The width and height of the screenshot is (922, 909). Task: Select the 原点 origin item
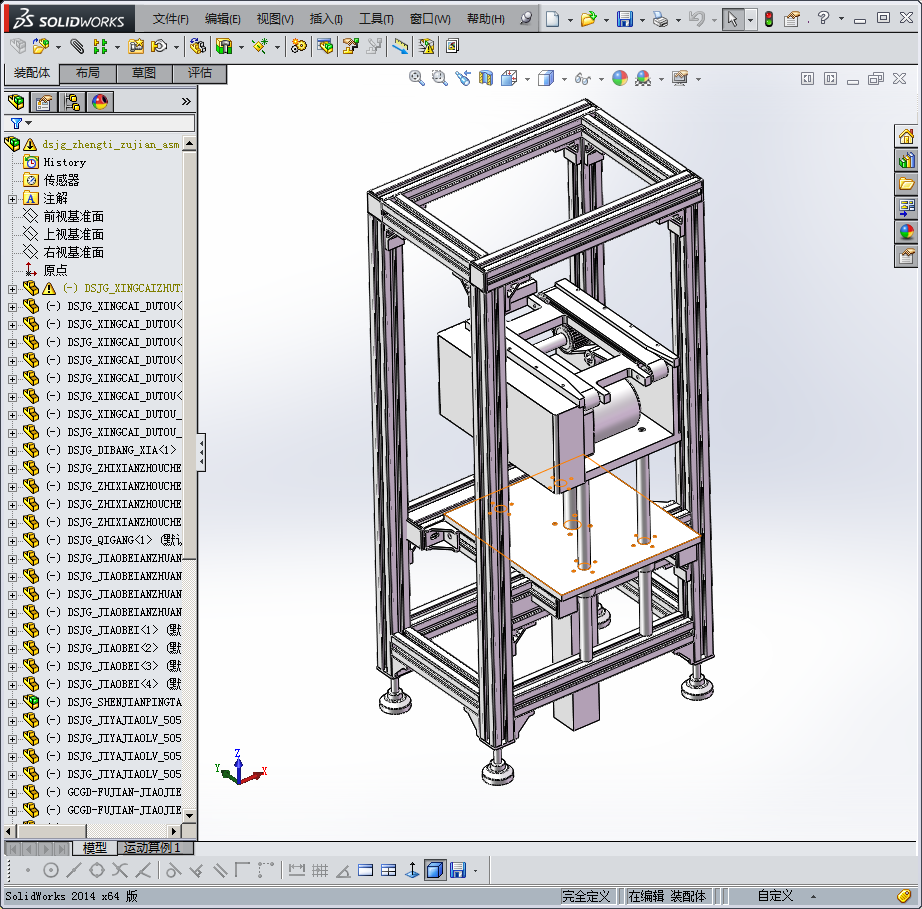[55, 270]
